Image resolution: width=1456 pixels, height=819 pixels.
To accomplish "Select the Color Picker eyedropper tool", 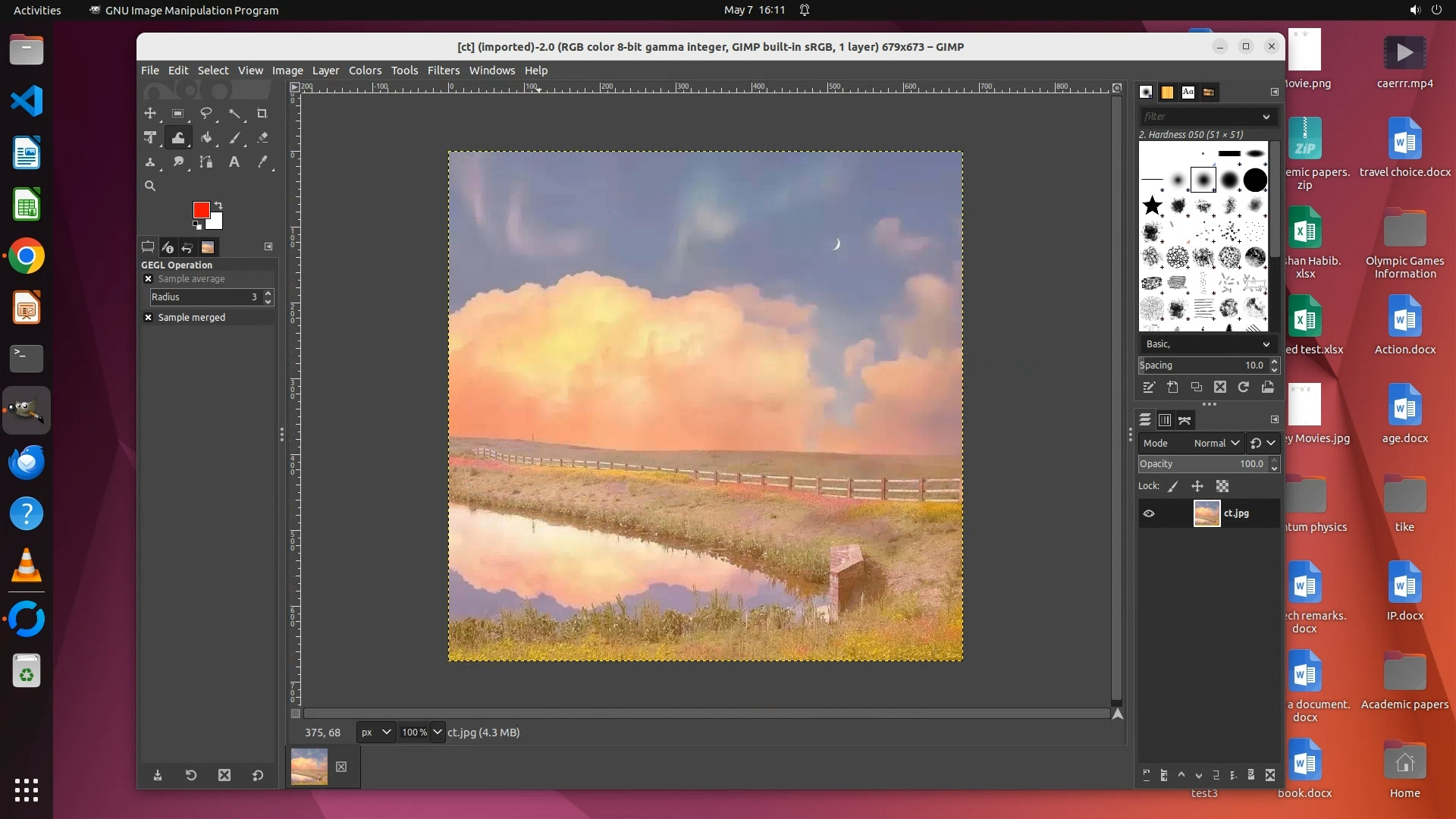I will 262,162.
